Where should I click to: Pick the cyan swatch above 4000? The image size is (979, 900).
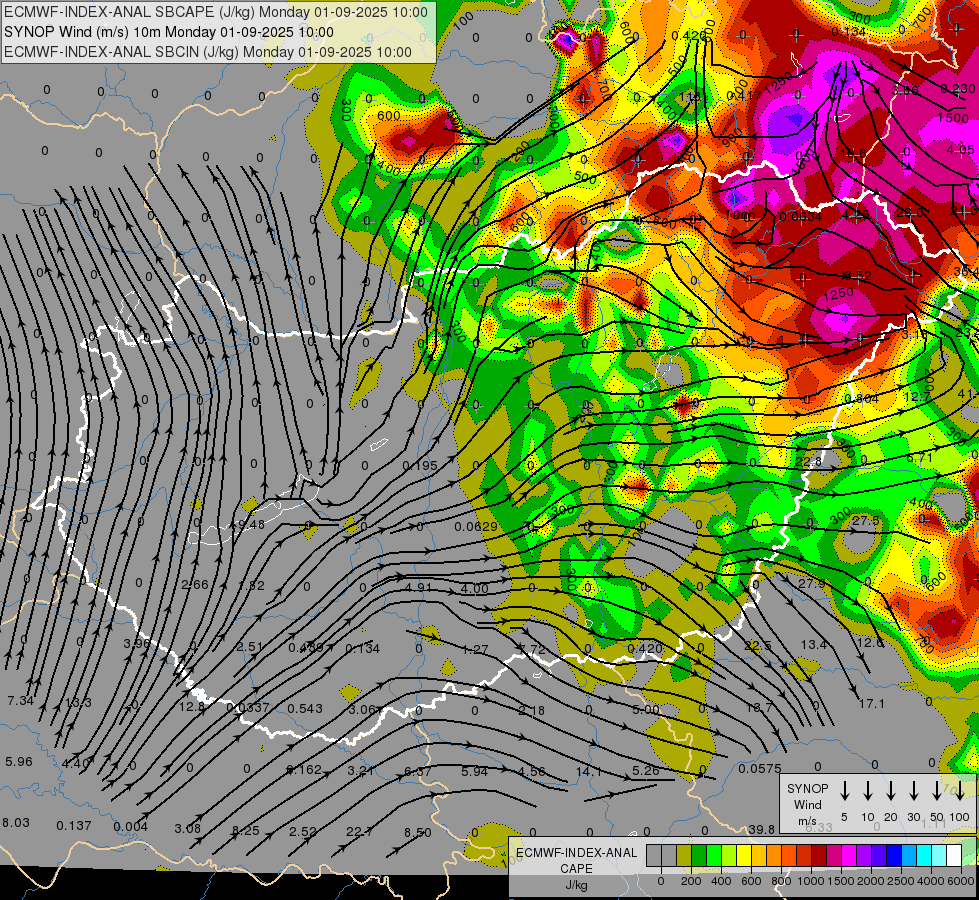point(923,855)
